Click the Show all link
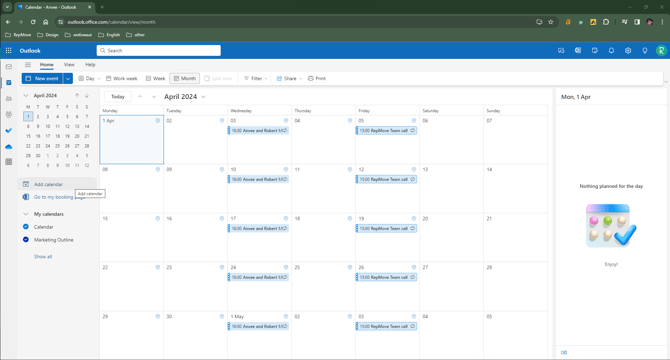 click(43, 257)
